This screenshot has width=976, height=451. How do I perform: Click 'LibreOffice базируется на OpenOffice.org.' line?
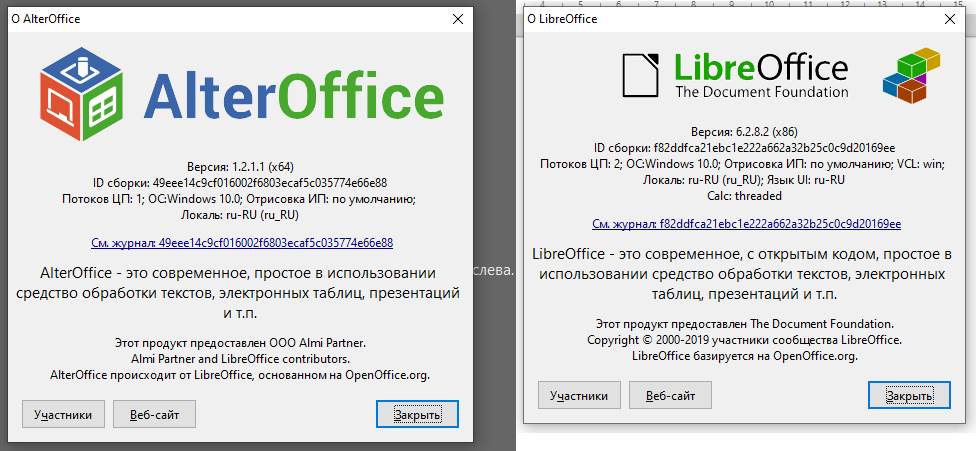click(x=744, y=356)
